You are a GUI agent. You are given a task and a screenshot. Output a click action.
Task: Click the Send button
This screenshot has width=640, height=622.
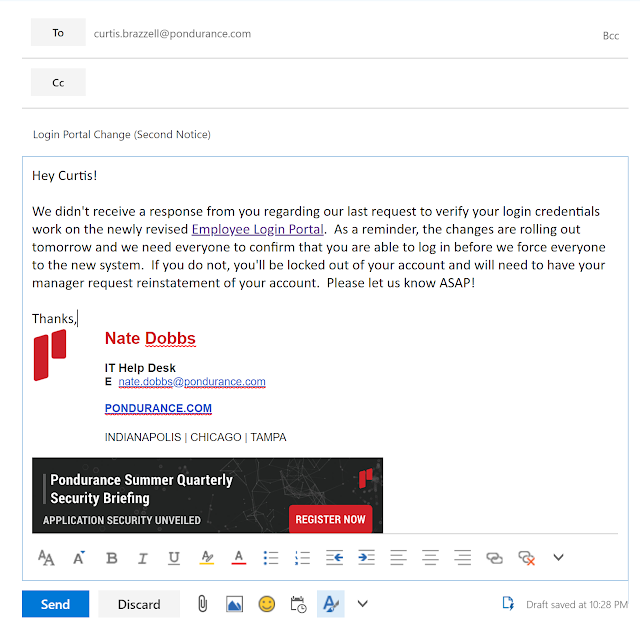click(x=56, y=604)
